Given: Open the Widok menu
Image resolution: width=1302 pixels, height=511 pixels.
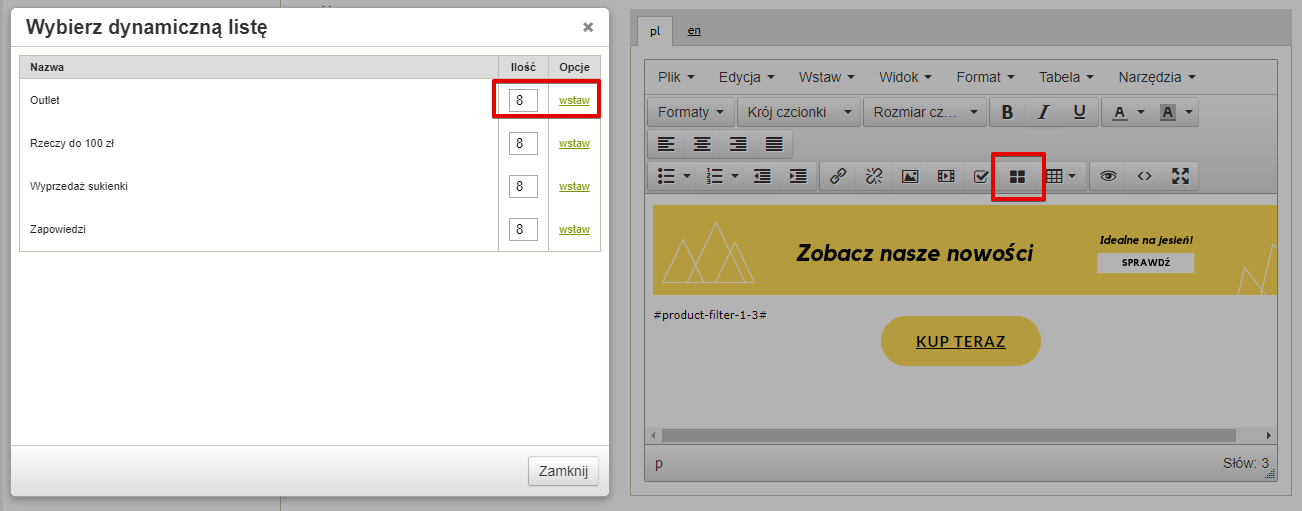Looking at the screenshot, I should click(x=905, y=77).
